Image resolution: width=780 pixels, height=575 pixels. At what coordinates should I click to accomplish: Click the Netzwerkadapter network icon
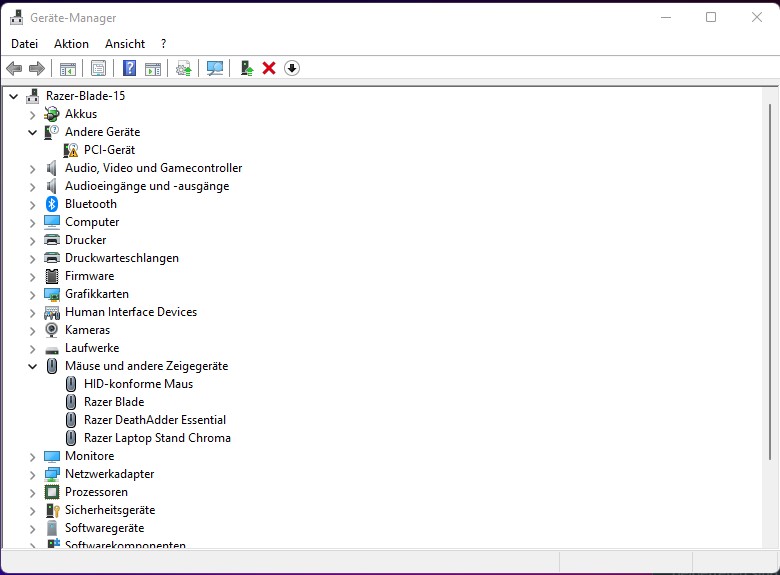(52, 474)
